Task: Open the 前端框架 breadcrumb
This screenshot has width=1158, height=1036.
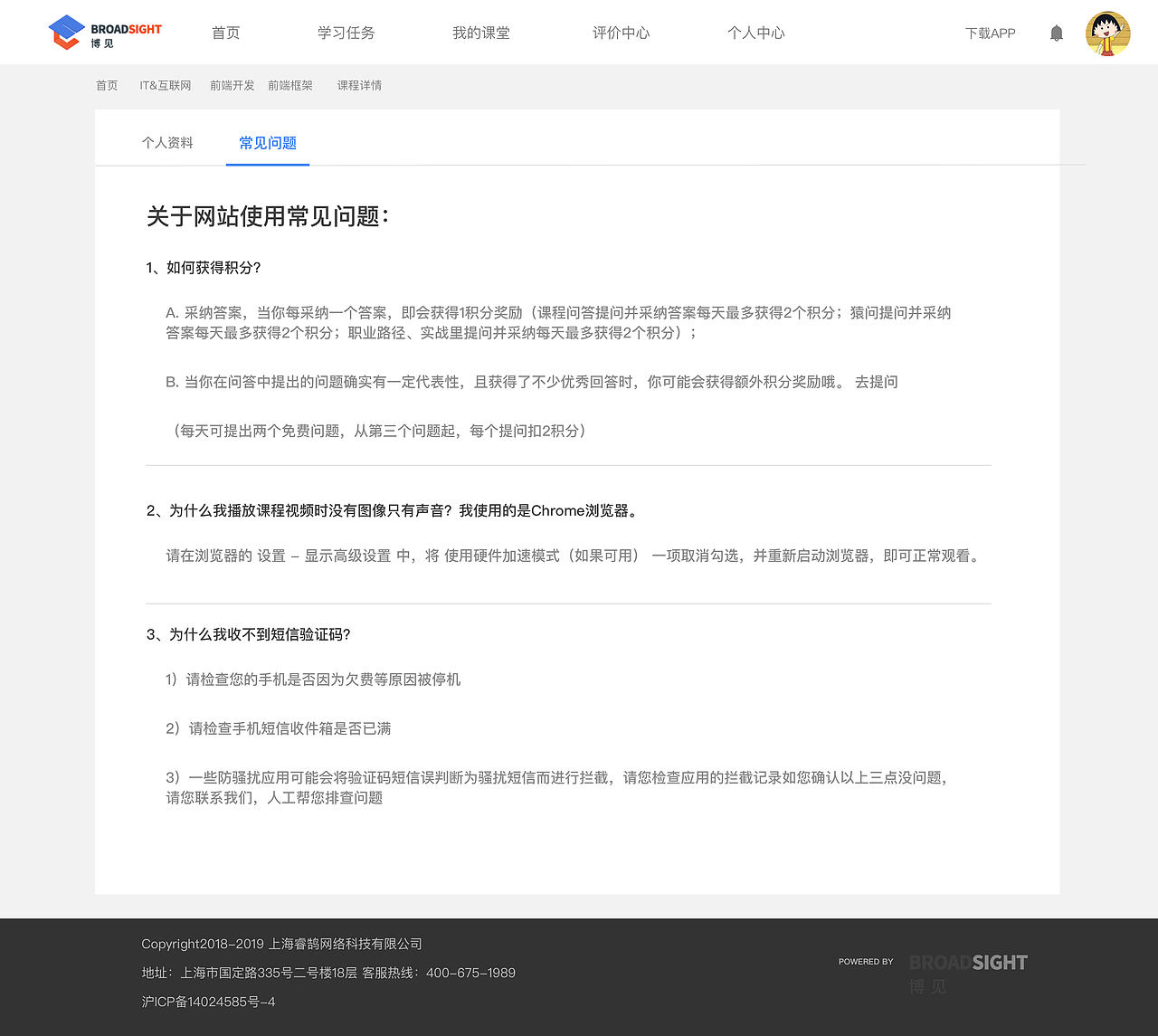Action: tap(289, 85)
